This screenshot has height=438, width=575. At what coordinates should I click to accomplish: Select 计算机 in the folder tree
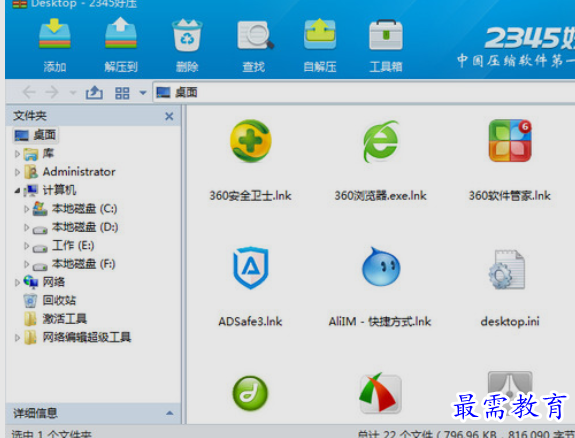(x=50, y=190)
